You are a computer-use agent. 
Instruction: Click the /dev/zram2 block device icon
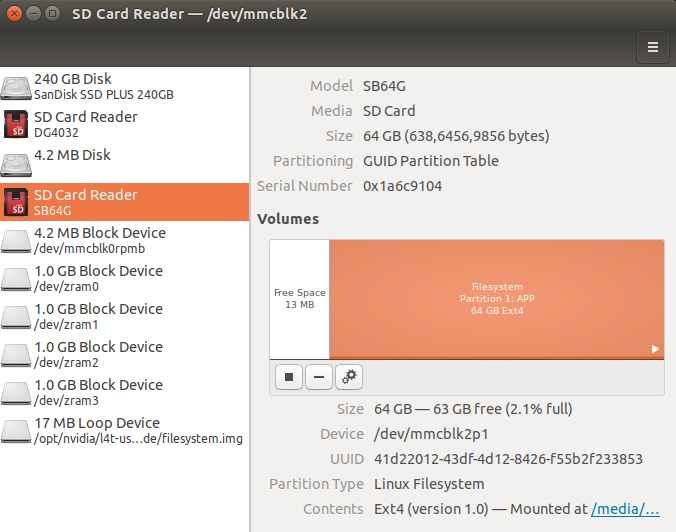[x=16, y=354]
